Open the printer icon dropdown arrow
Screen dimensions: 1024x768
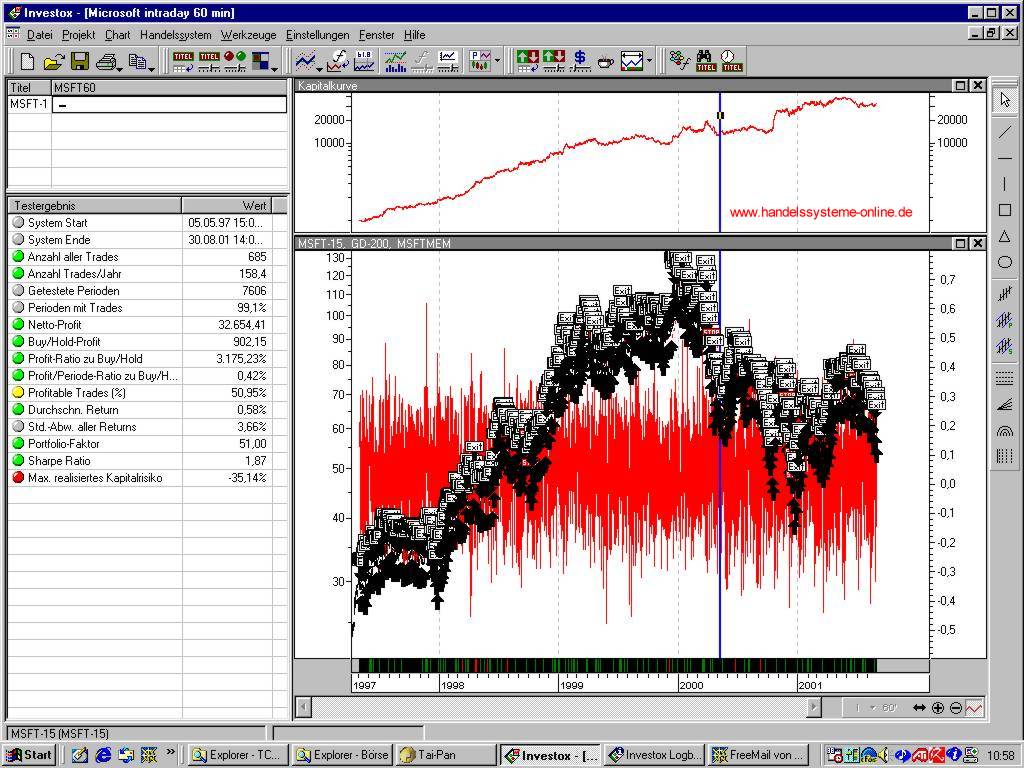[x=120, y=67]
